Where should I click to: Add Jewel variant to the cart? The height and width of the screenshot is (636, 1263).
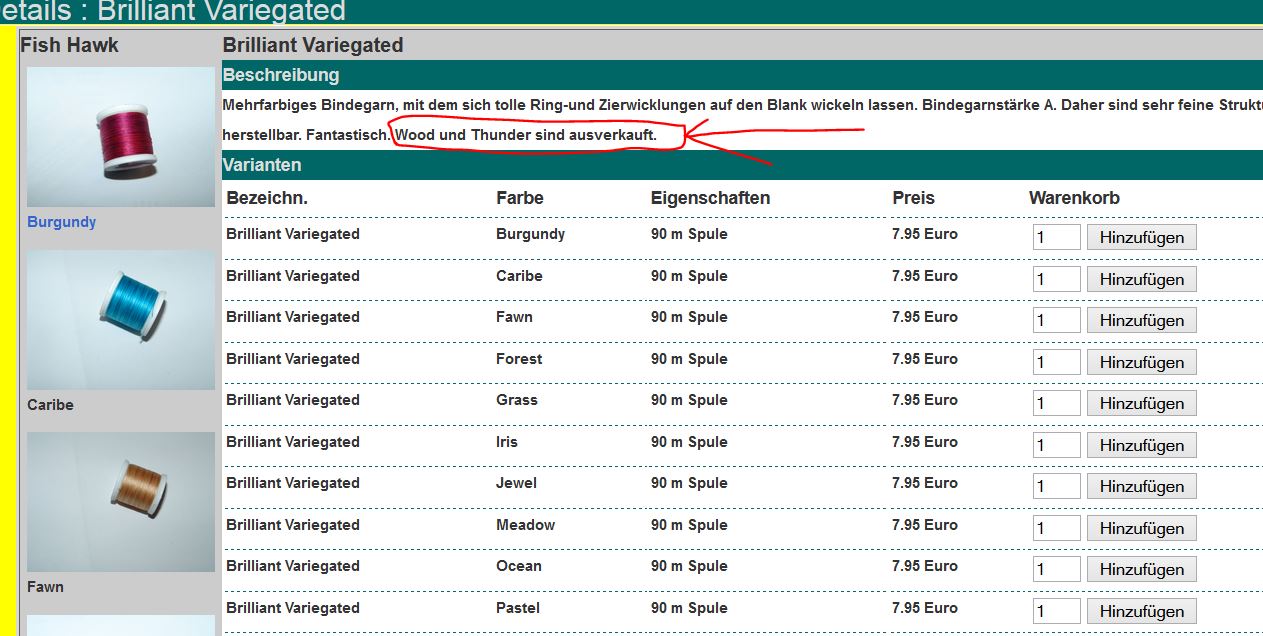click(1141, 487)
